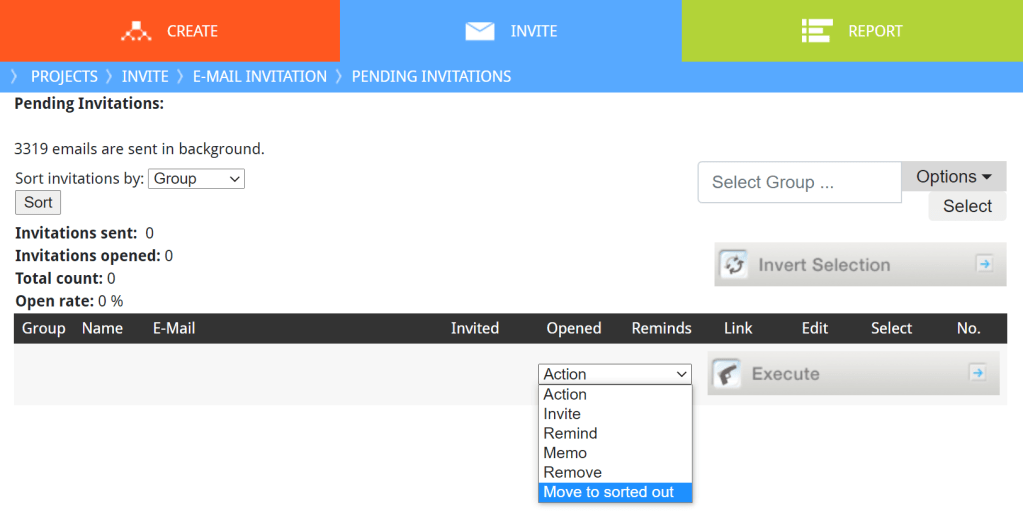This screenshot has height=511, width=1023.
Task: Open the Sort invitations by Group dropdown
Action: point(196,179)
